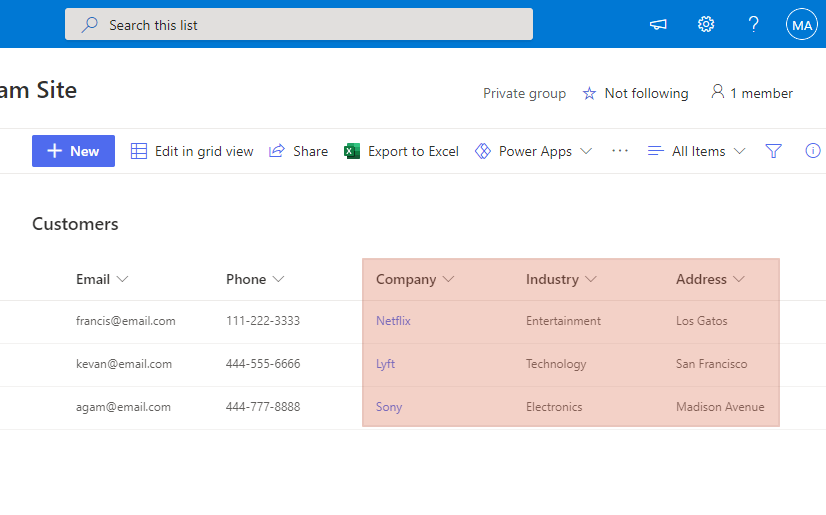Select the francis@email.com cell
Viewport: 826px width, 515px height.
click(x=125, y=321)
